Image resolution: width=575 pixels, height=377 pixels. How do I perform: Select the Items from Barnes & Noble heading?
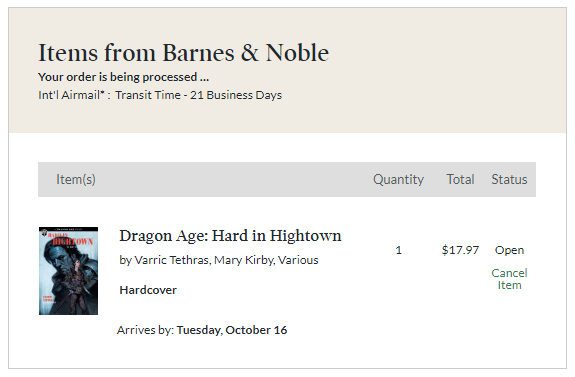pyautogui.click(x=183, y=53)
